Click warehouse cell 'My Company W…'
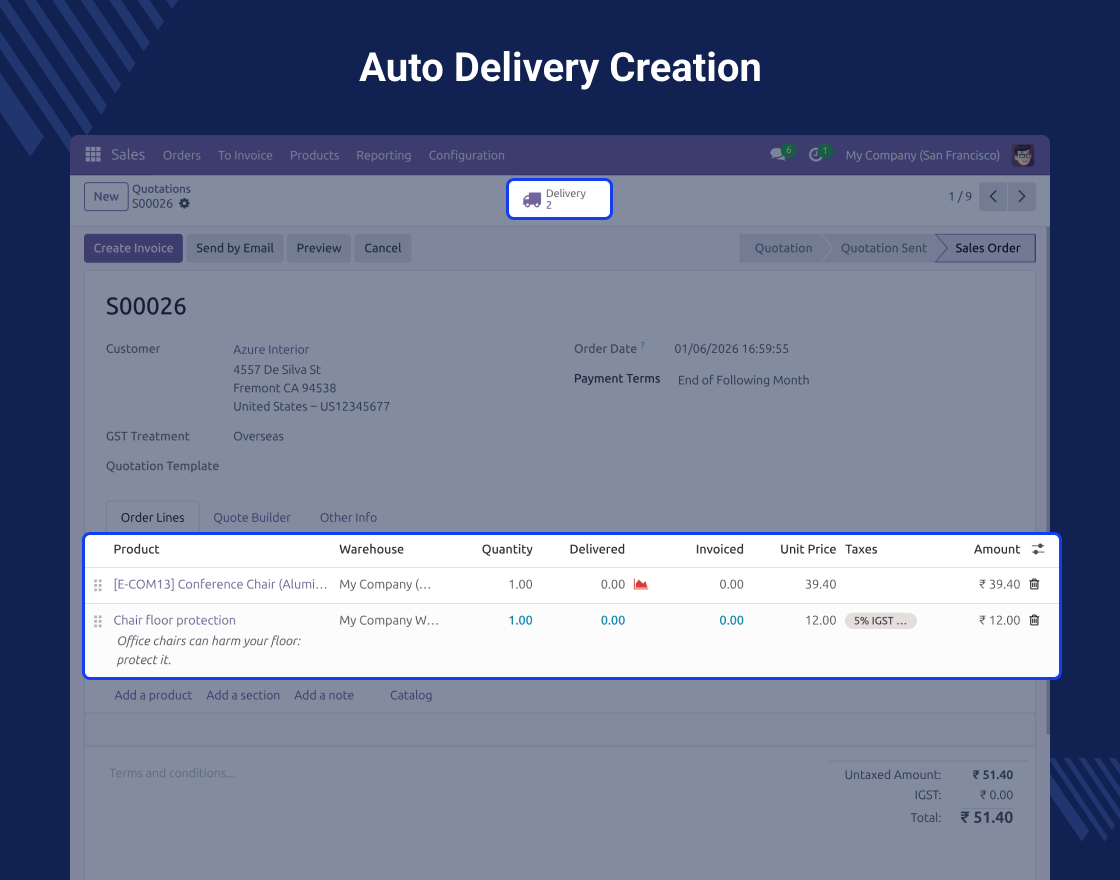The width and height of the screenshot is (1120, 880). (x=389, y=620)
